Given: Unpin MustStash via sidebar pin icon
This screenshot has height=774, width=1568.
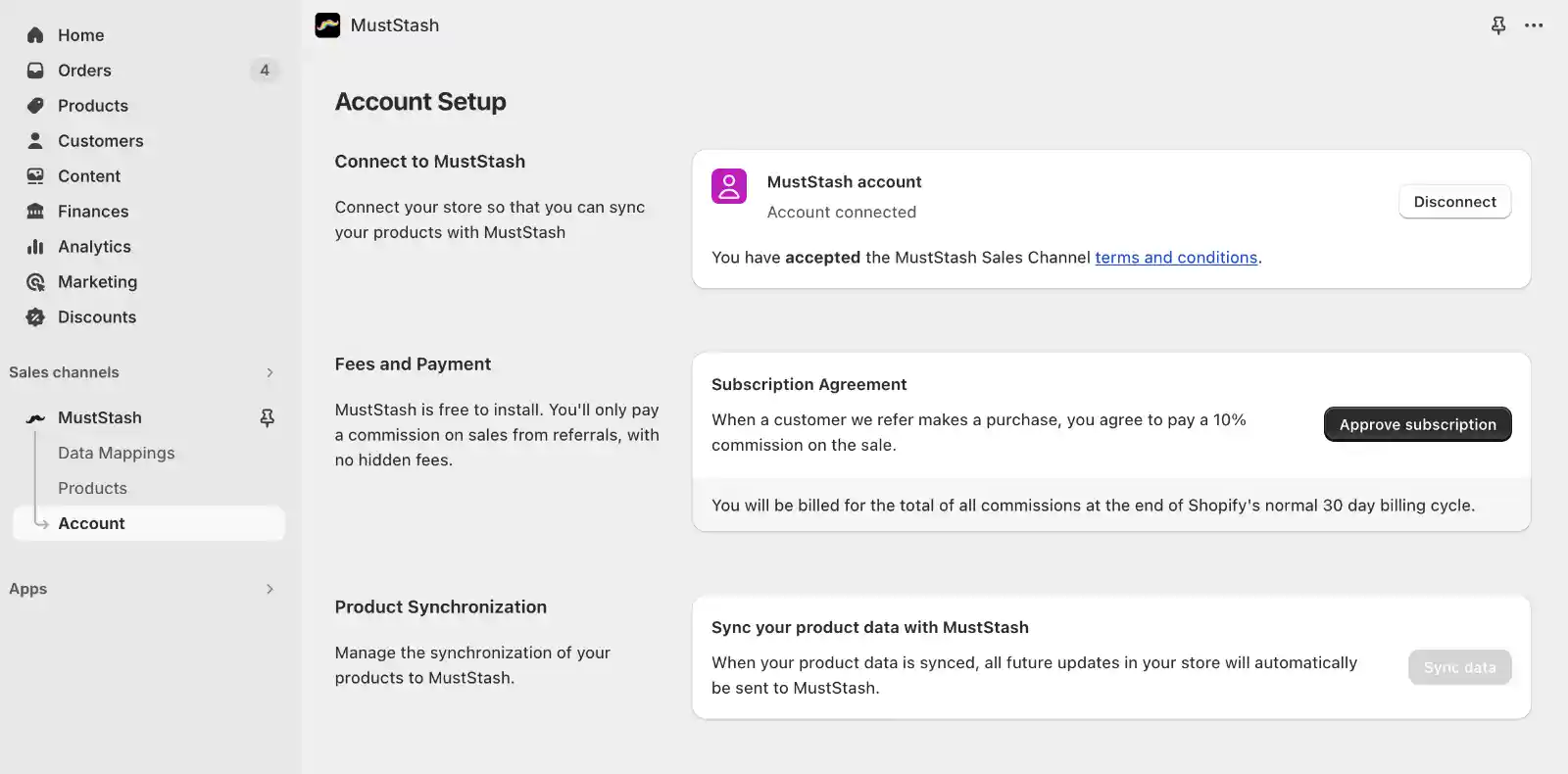Looking at the screenshot, I should click(267, 418).
